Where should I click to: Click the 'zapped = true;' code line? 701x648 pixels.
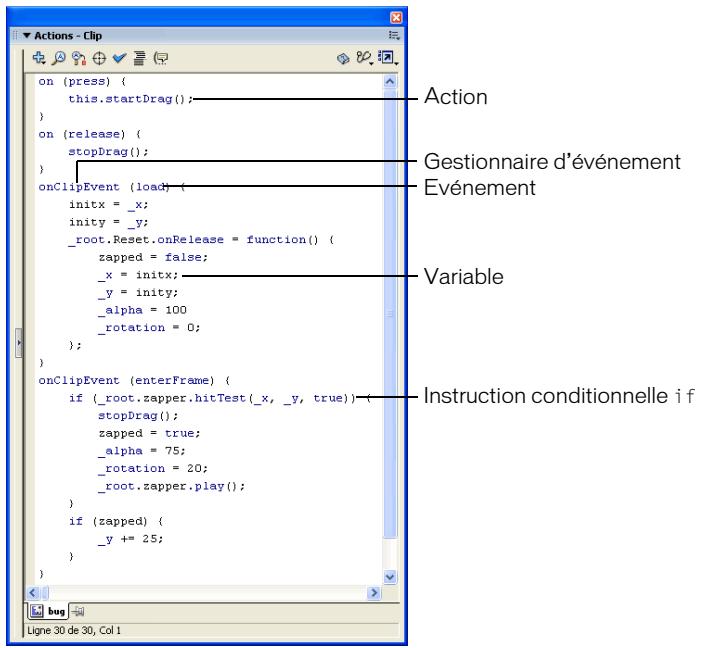(149, 433)
